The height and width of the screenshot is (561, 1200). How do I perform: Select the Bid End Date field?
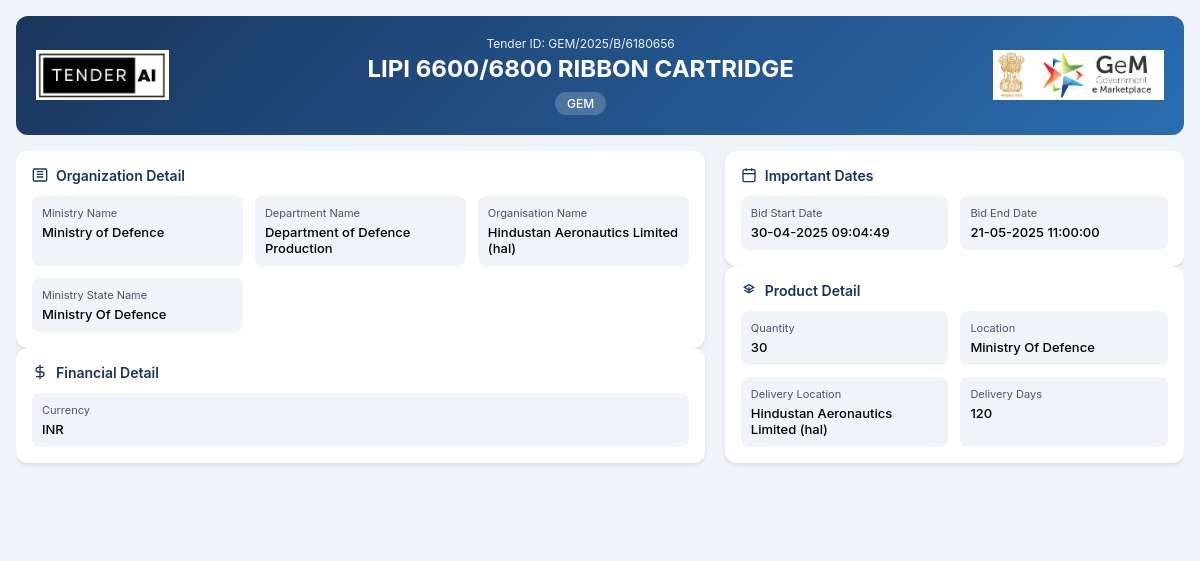click(x=1064, y=223)
